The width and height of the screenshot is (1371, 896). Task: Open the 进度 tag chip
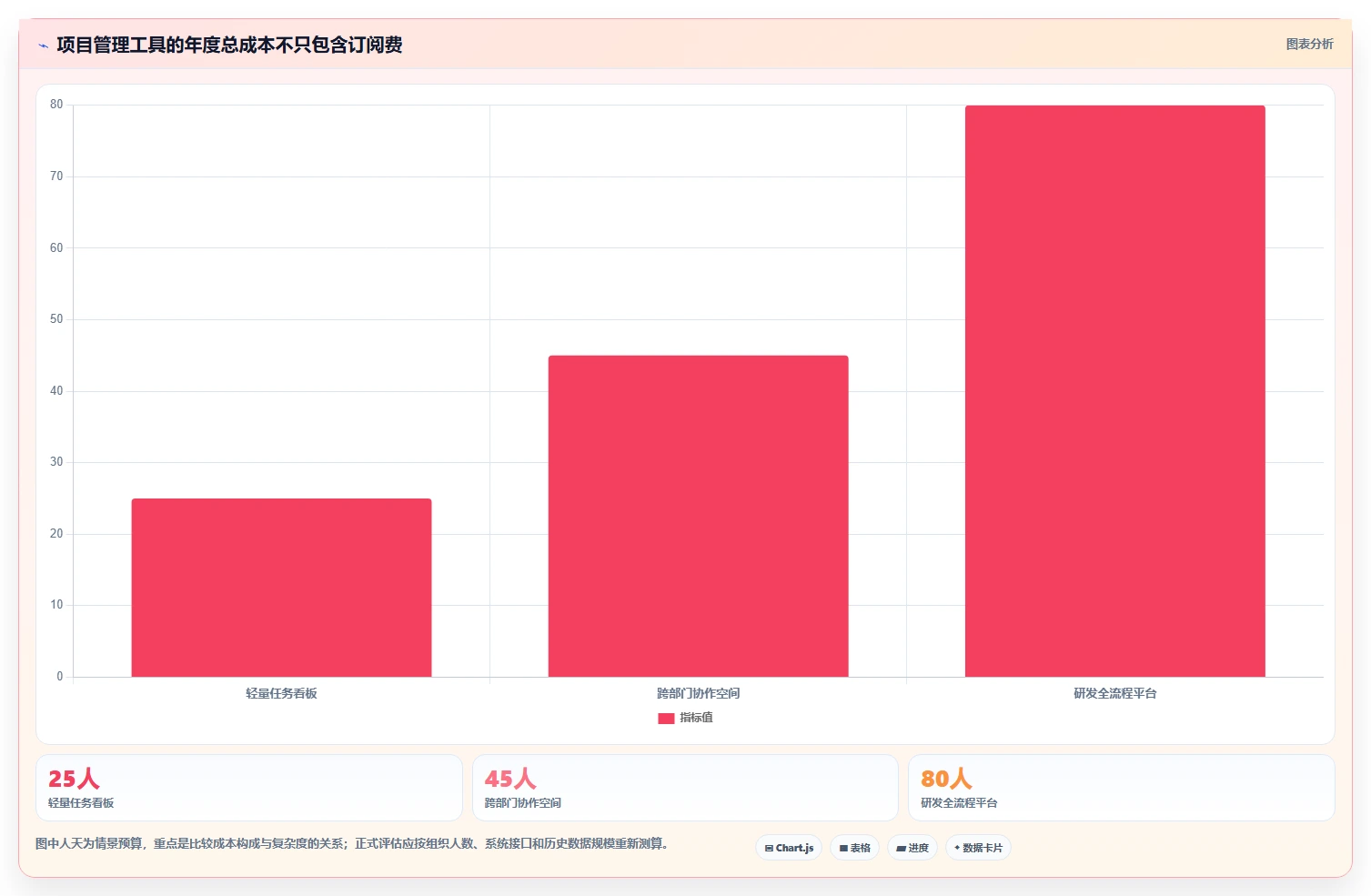point(912,848)
